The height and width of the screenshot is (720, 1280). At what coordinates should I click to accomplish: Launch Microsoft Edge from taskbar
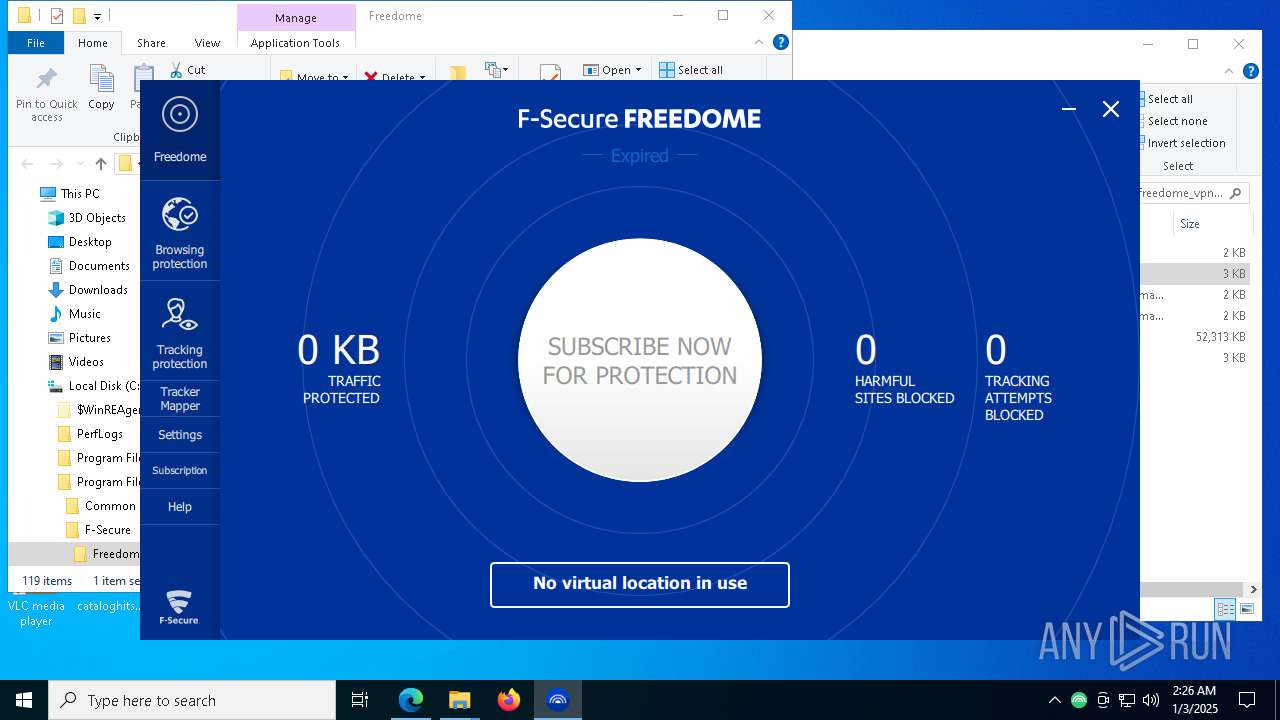coord(411,700)
